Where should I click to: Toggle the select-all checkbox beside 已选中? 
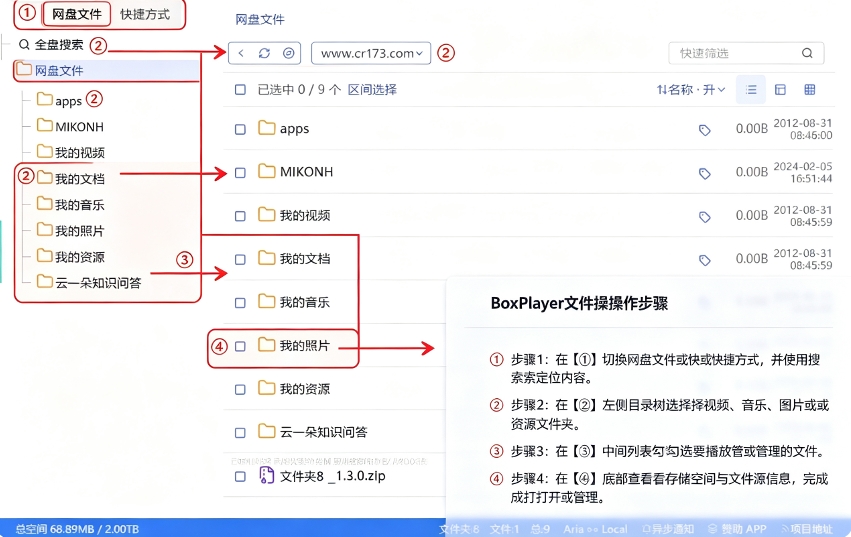[240, 90]
